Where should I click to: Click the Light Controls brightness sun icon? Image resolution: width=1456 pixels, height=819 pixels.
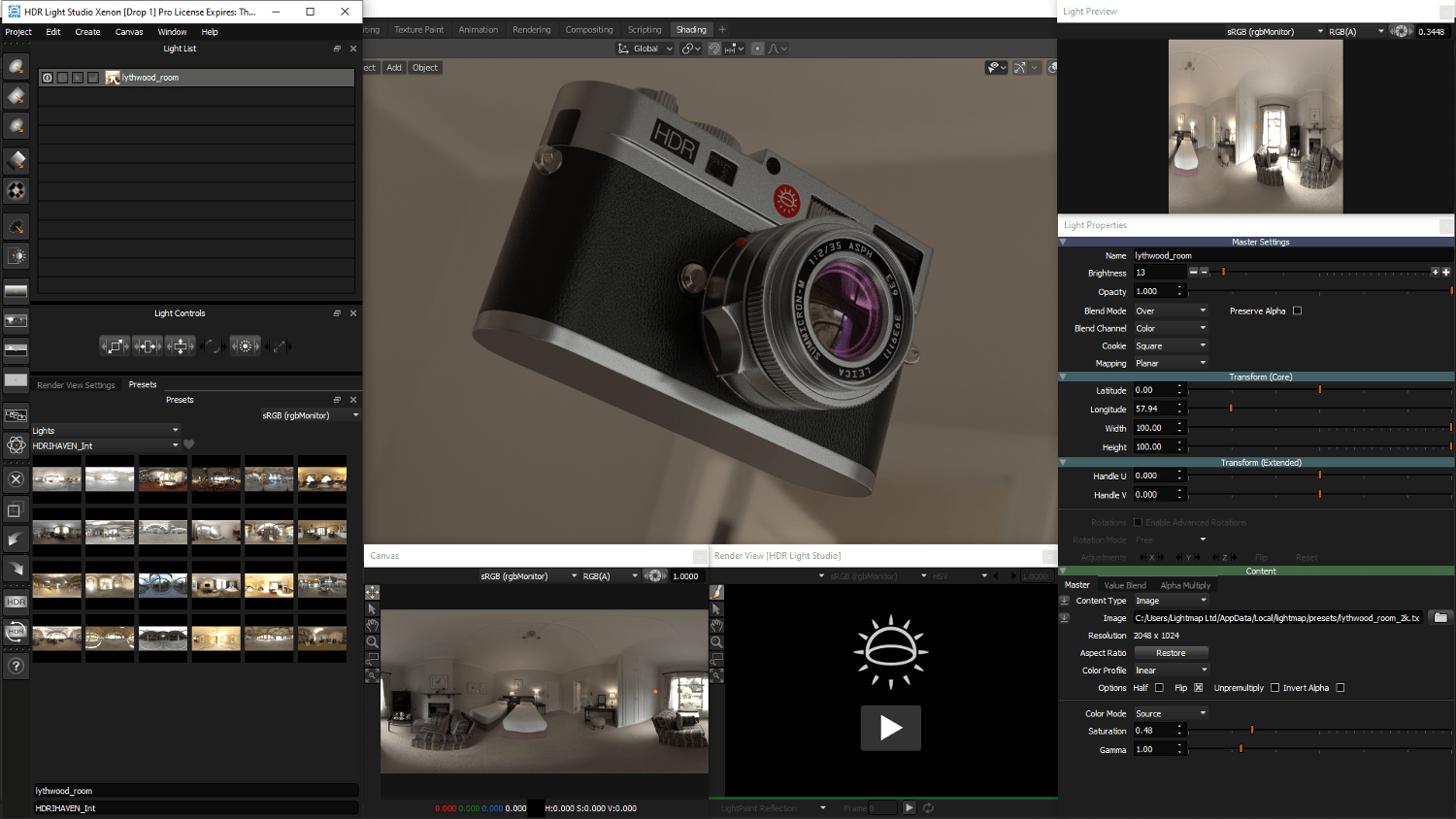point(246,346)
